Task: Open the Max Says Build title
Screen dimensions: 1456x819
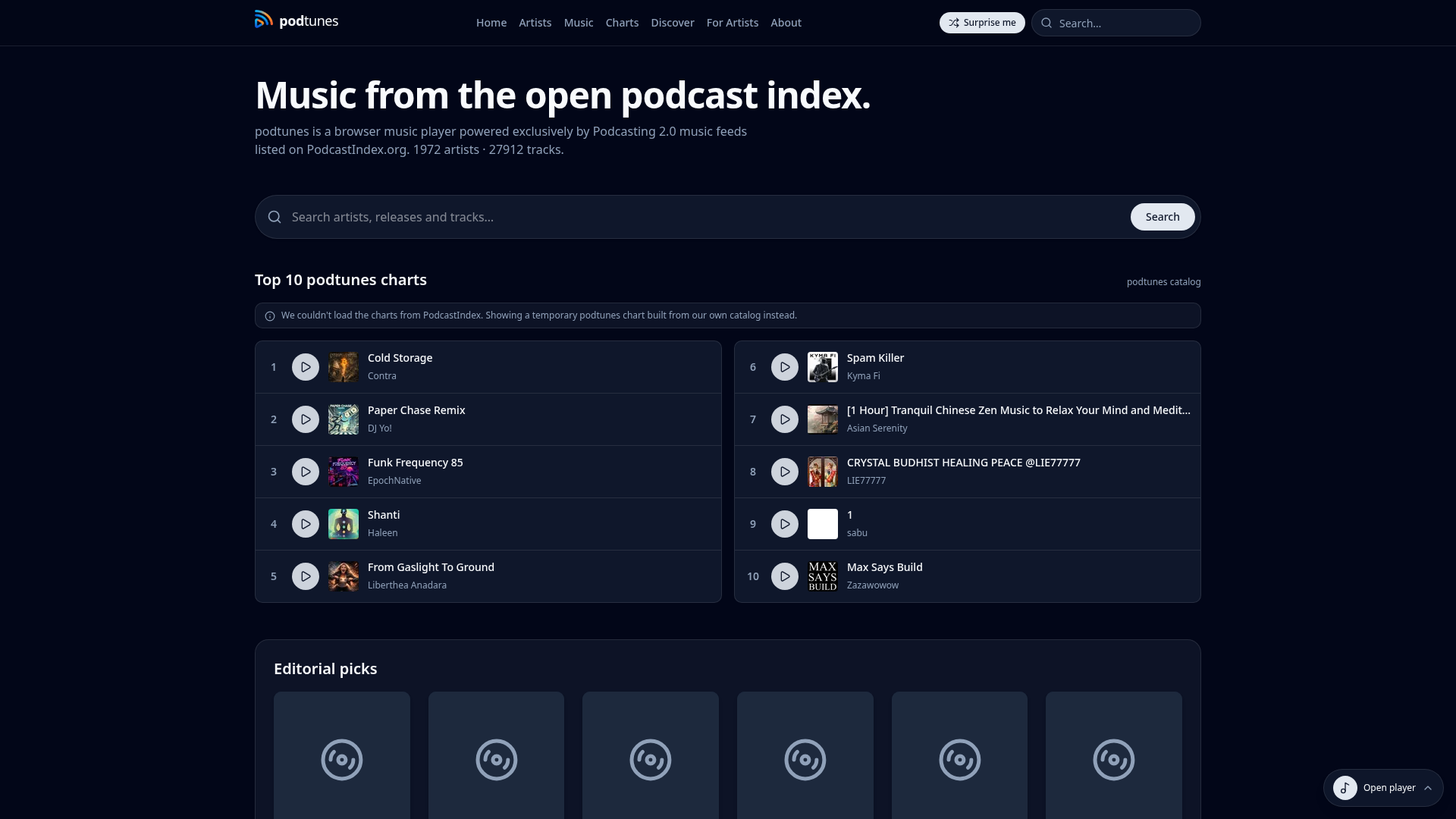Action: (x=884, y=567)
